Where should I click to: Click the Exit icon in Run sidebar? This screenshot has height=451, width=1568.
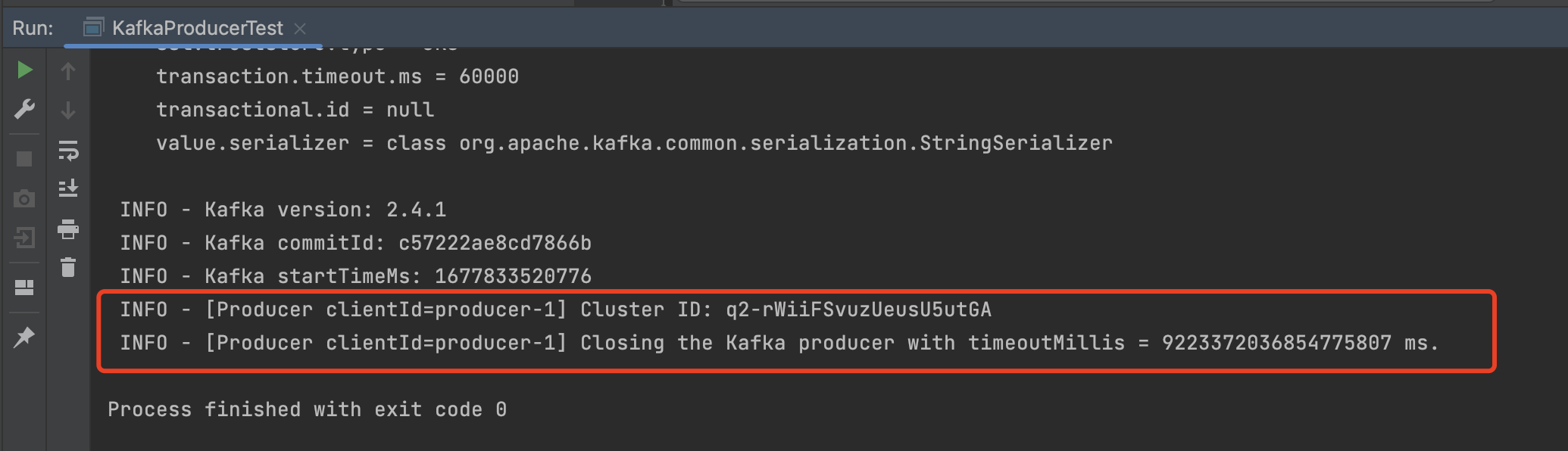[x=24, y=238]
